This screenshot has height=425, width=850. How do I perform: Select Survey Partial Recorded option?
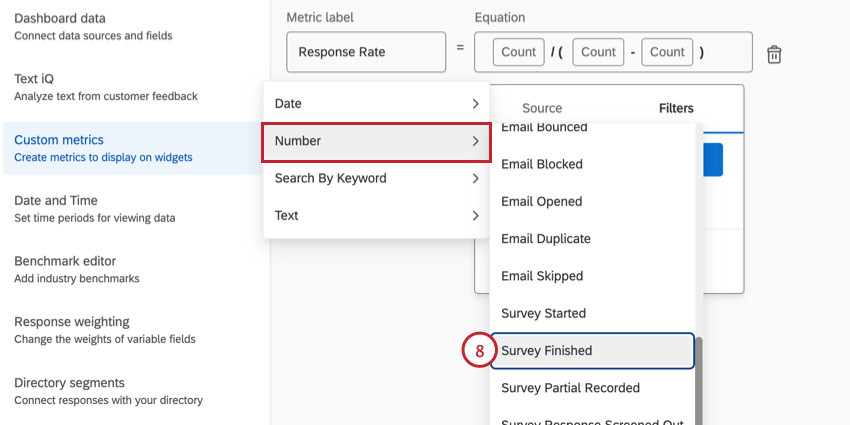pos(570,388)
